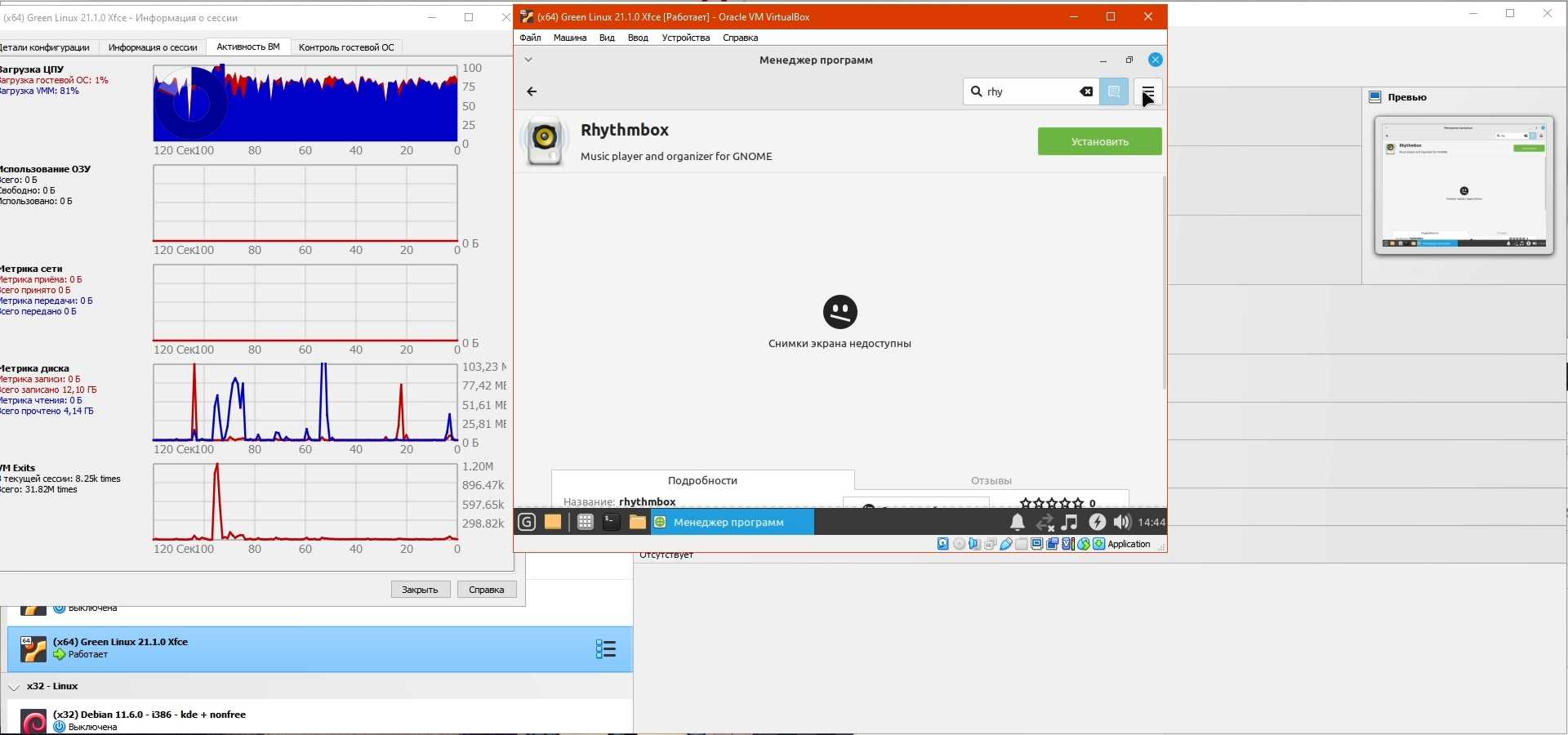
Task: Switch to the Отзывы tab
Action: click(x=991, y=480)
